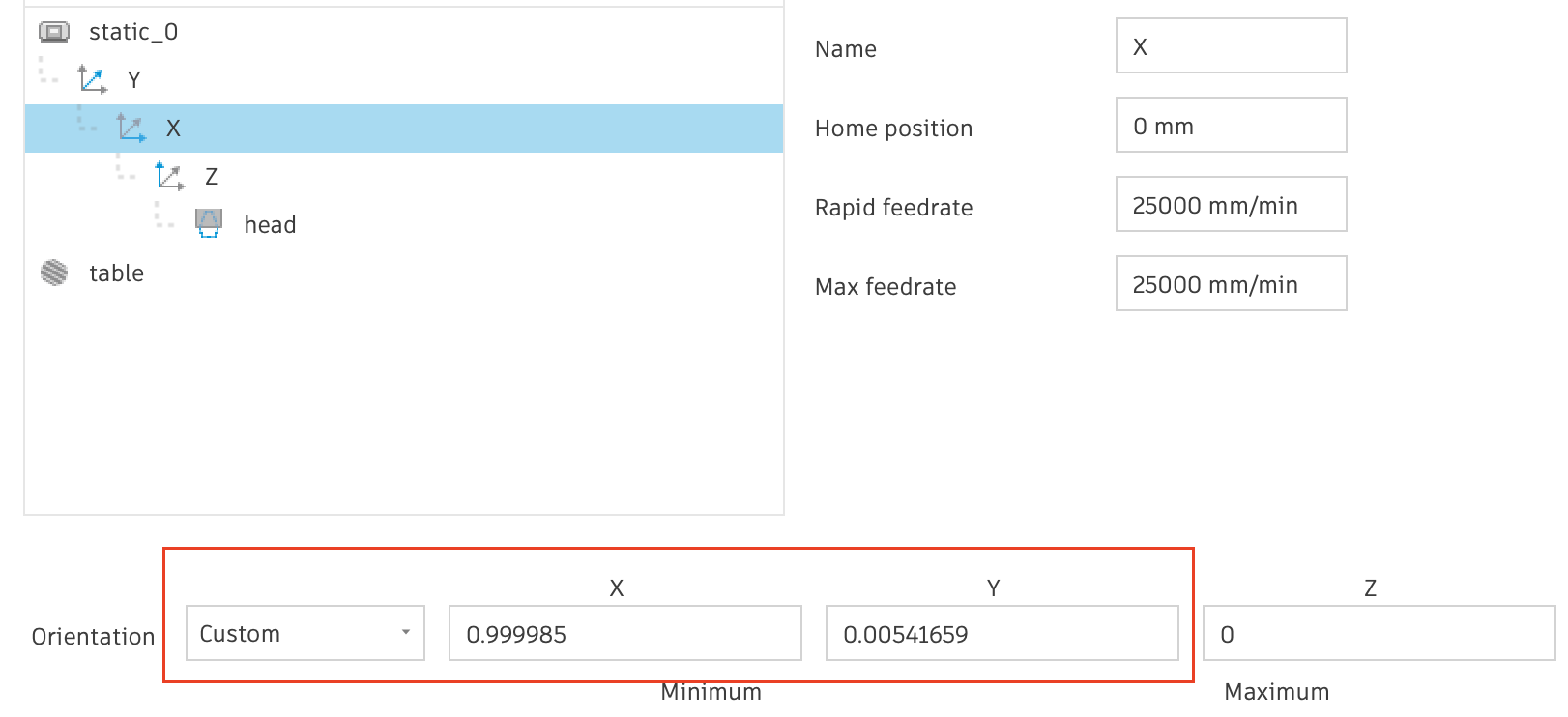Screen dimensions: 1568x717
Task: Click the Z axis coordinate icon
Action: (170, 175)
